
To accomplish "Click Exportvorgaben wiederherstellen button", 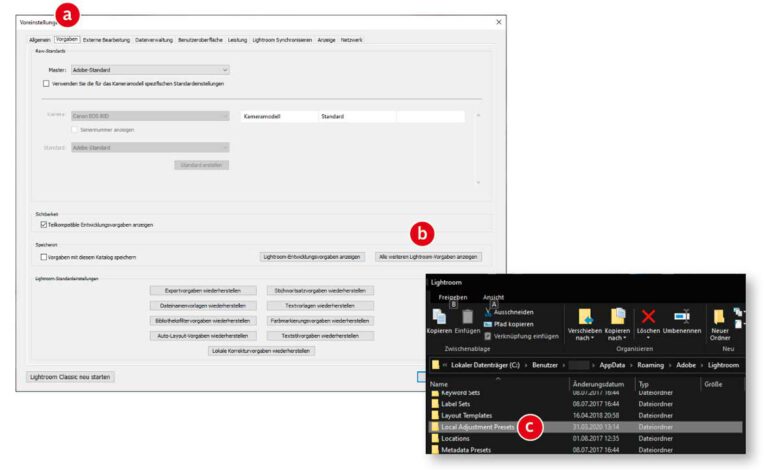I will [203, 290].
